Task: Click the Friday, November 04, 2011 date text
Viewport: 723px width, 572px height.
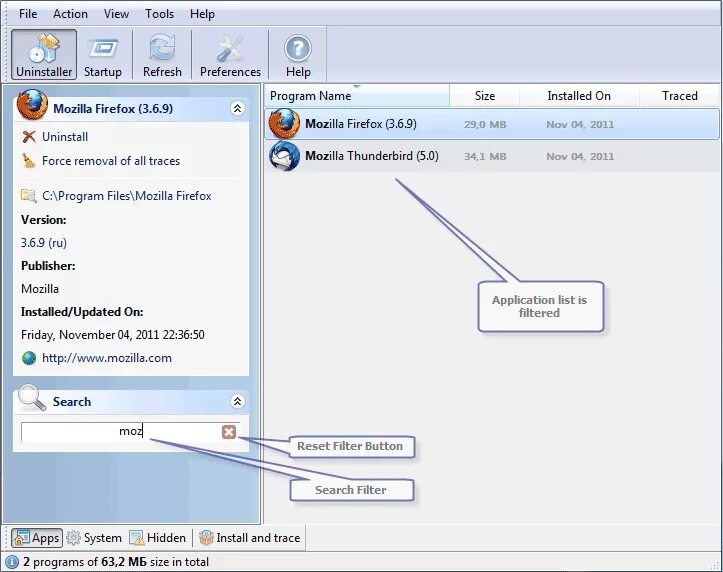Action: (113, 335)
